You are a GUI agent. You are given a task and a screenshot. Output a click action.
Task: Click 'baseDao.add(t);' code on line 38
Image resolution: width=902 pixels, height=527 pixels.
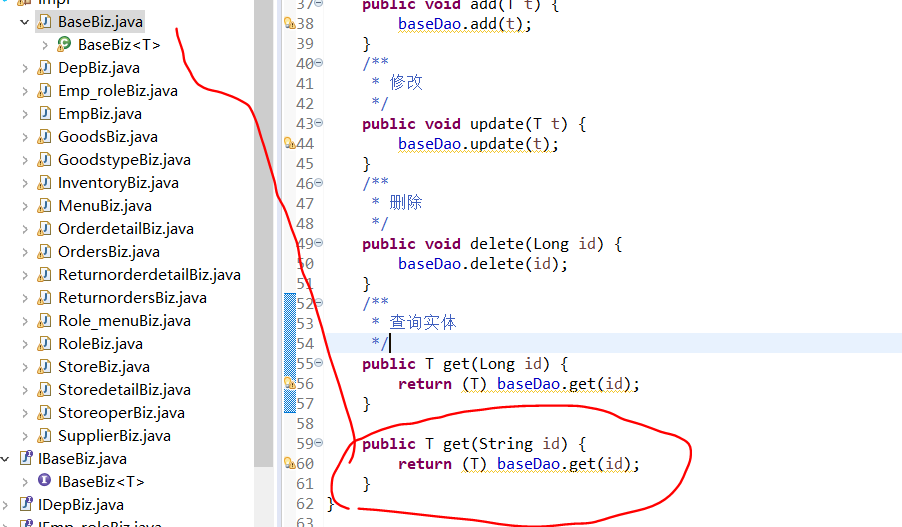[465, 24]
